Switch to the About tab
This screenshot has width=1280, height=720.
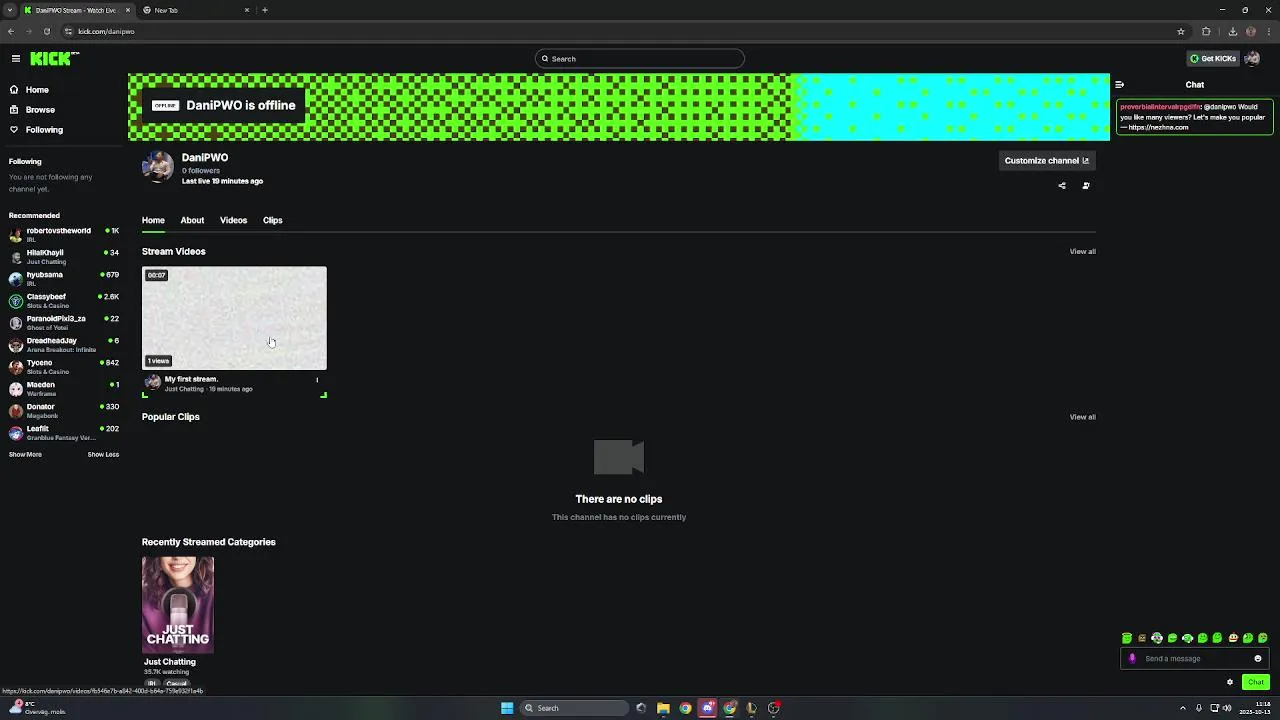tap(192, 221)
